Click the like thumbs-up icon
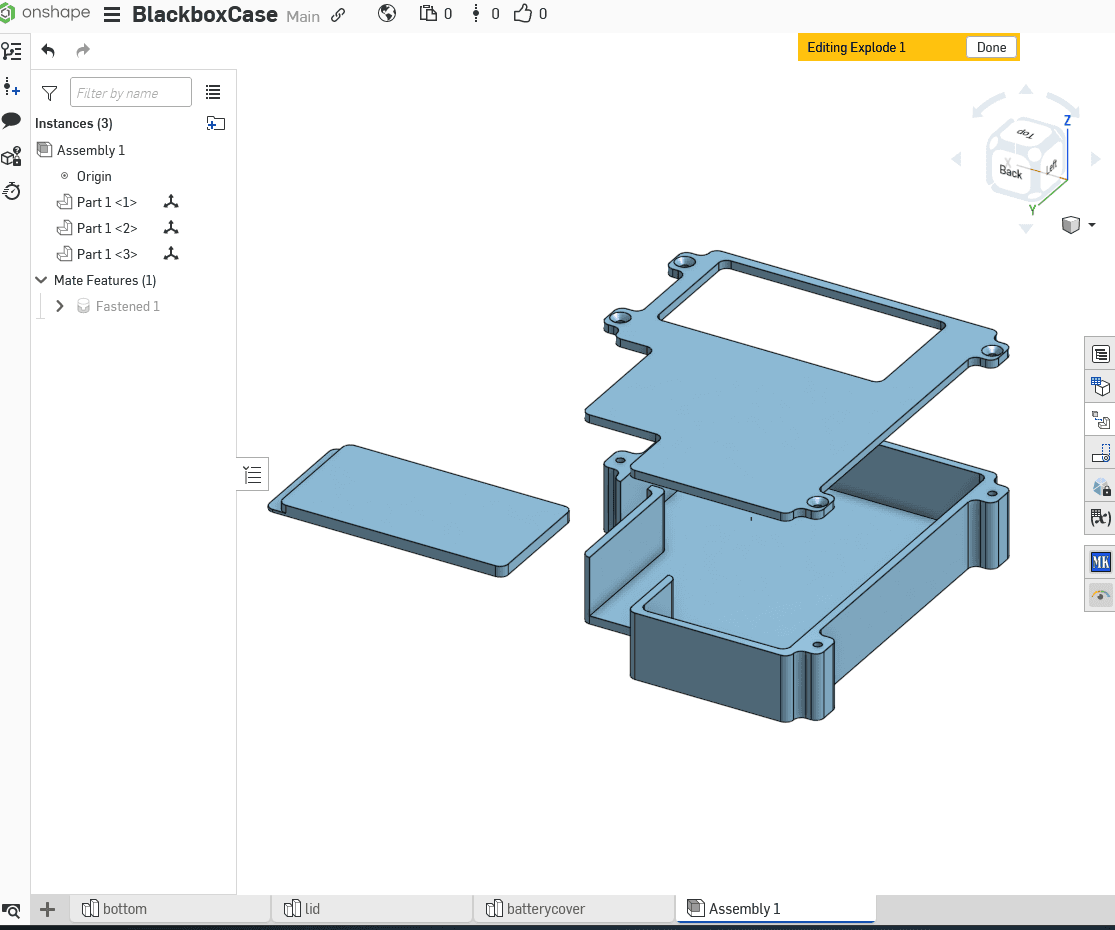 [523, 14]
